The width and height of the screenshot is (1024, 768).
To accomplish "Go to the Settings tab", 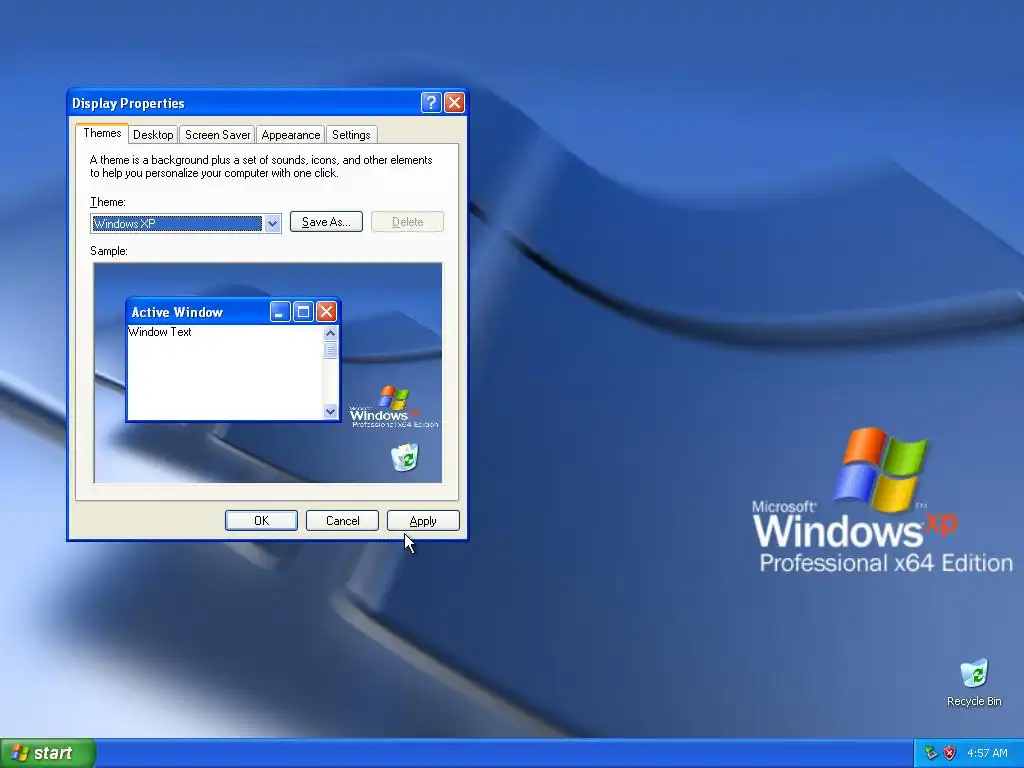I will 351,135.
